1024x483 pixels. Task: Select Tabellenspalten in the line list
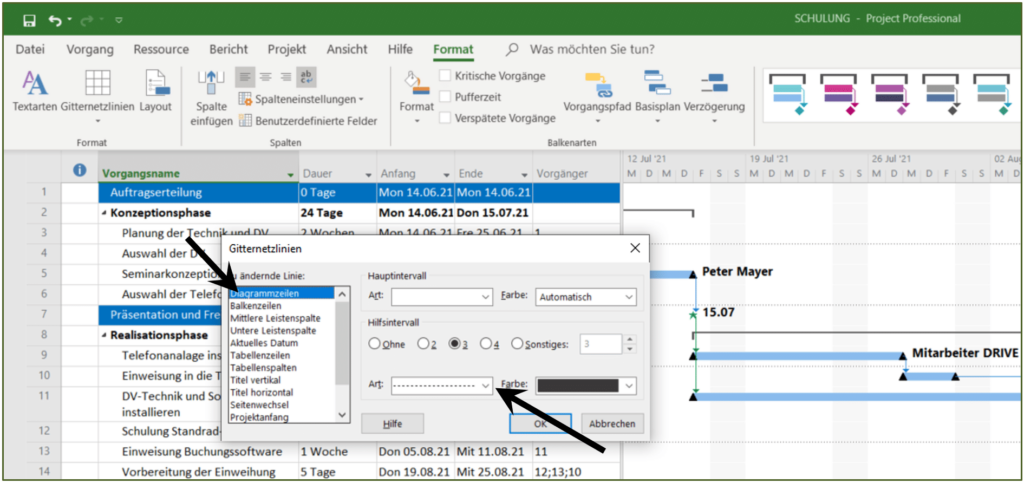pos(263,367)
